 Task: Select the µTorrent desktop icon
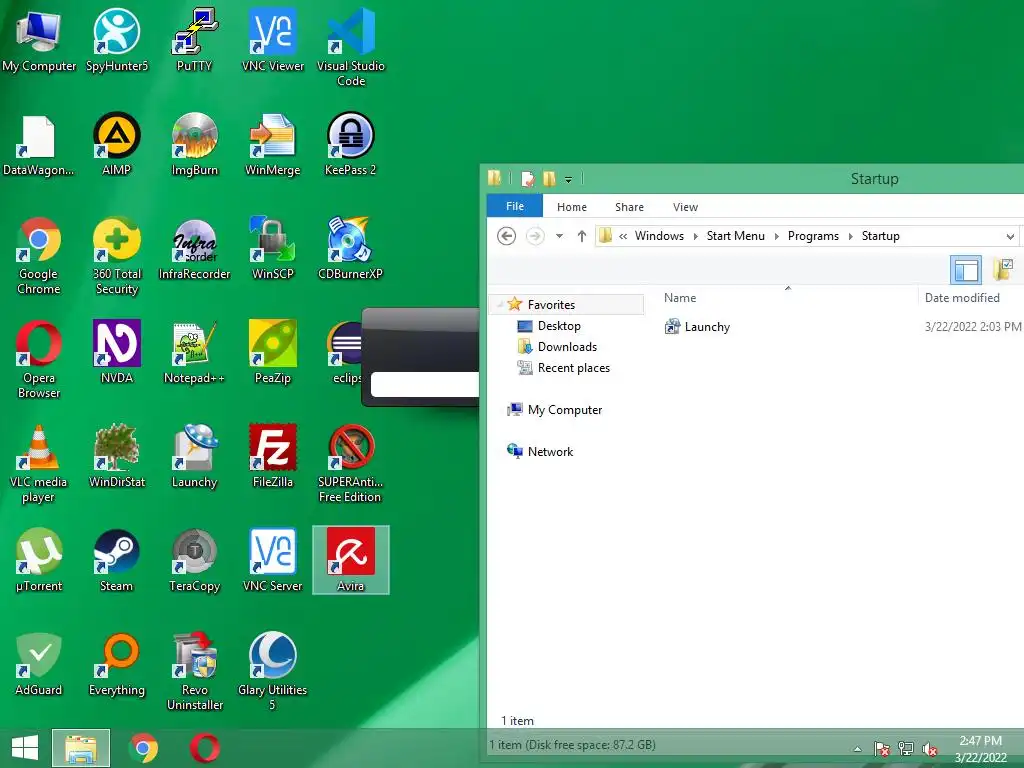coord(39,560)
